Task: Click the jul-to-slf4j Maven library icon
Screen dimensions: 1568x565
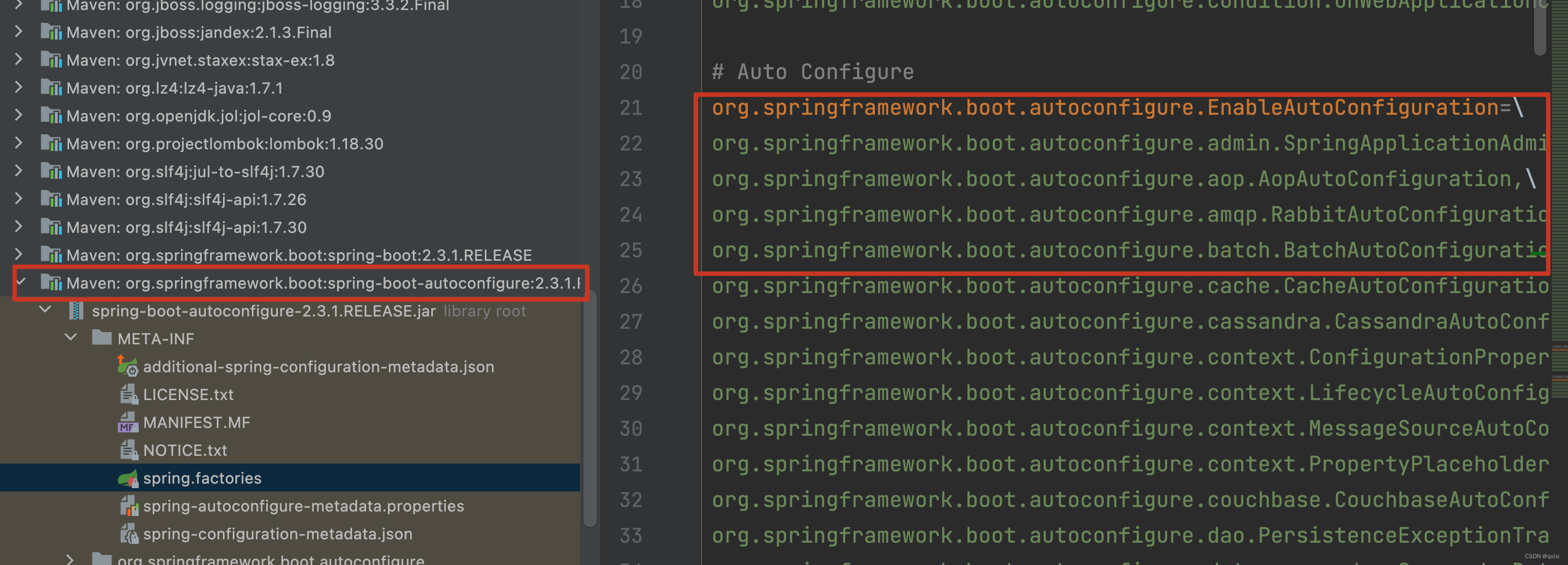Action: pos(51,171)
